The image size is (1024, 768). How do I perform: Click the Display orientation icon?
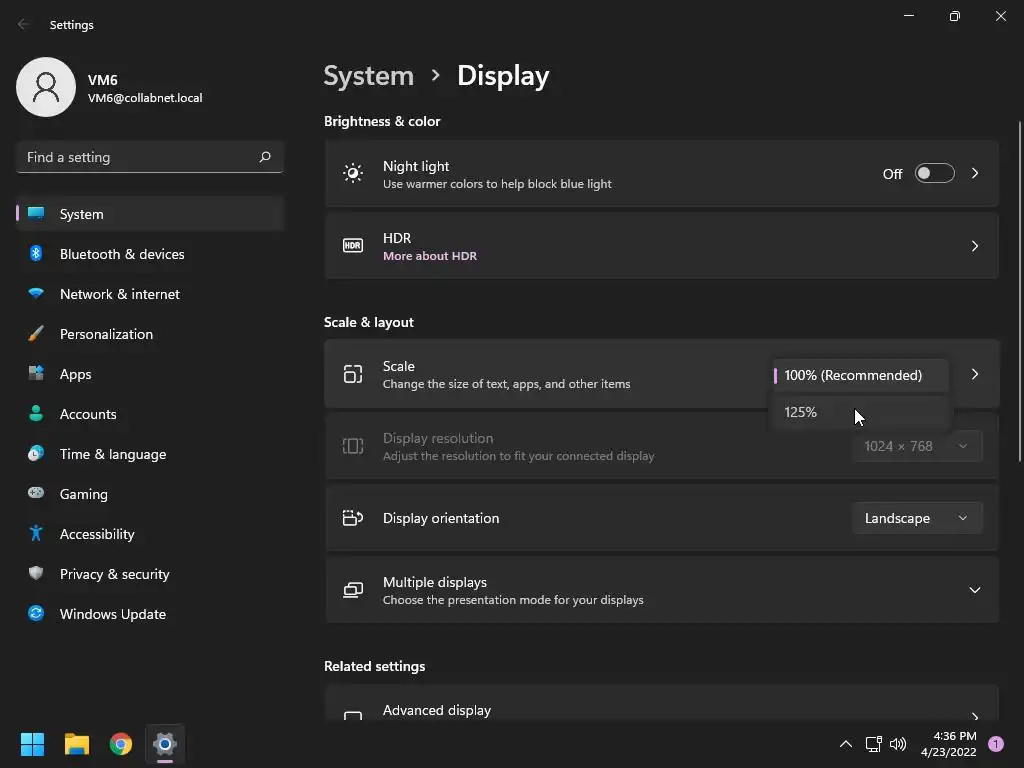[353, 518]
